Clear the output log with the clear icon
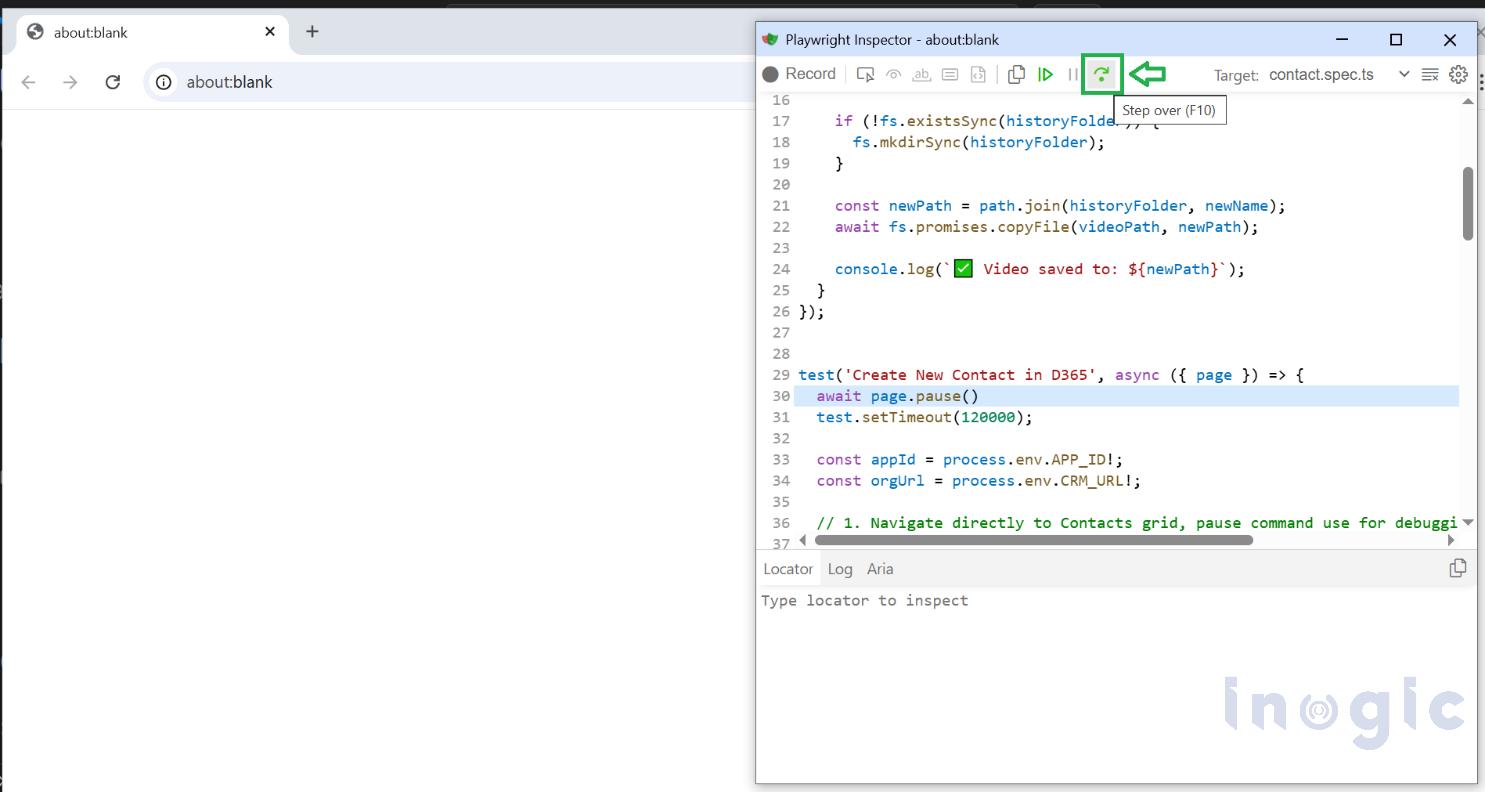1485x792 pixels. click(1430, 74)
